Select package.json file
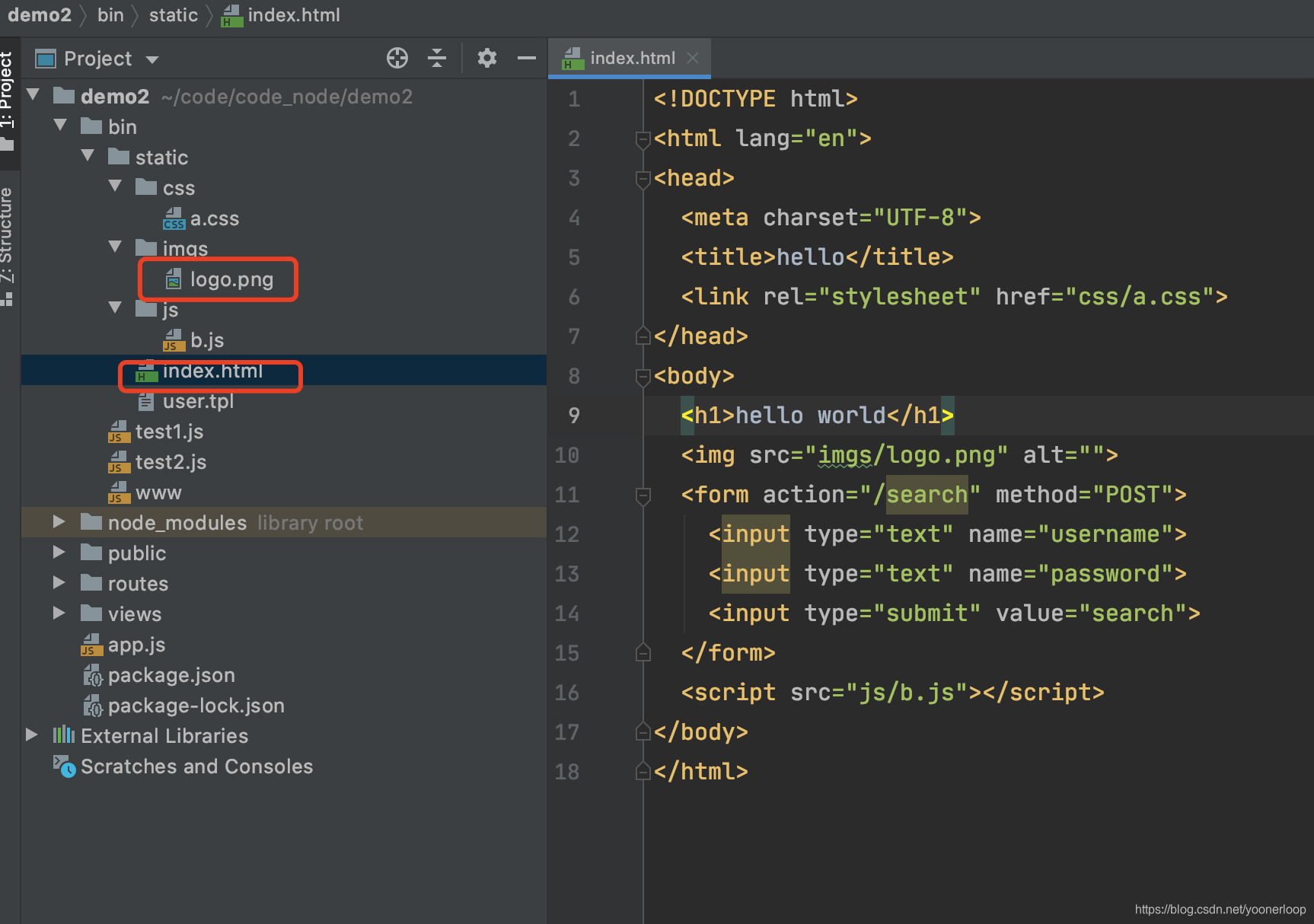1314x924 pixels. (x=284, y=675)
